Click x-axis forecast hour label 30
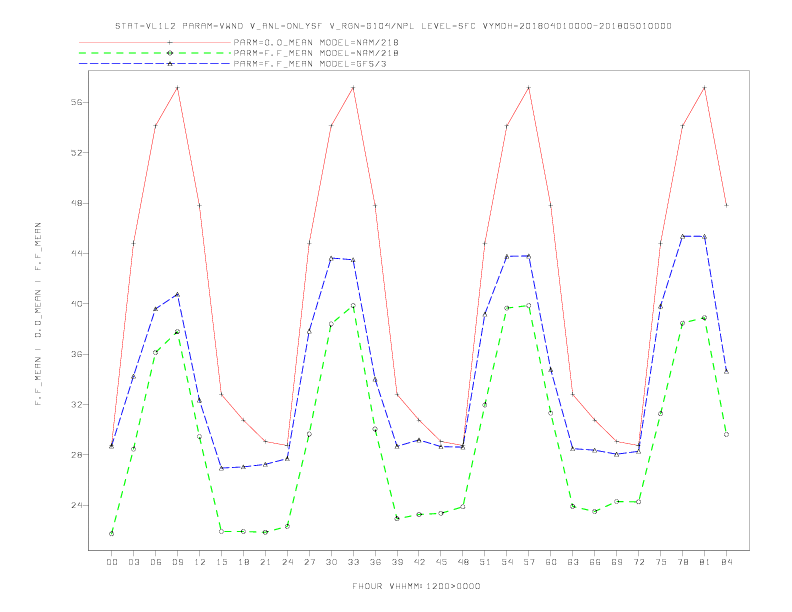792x612 pixels. click(331, 562)
